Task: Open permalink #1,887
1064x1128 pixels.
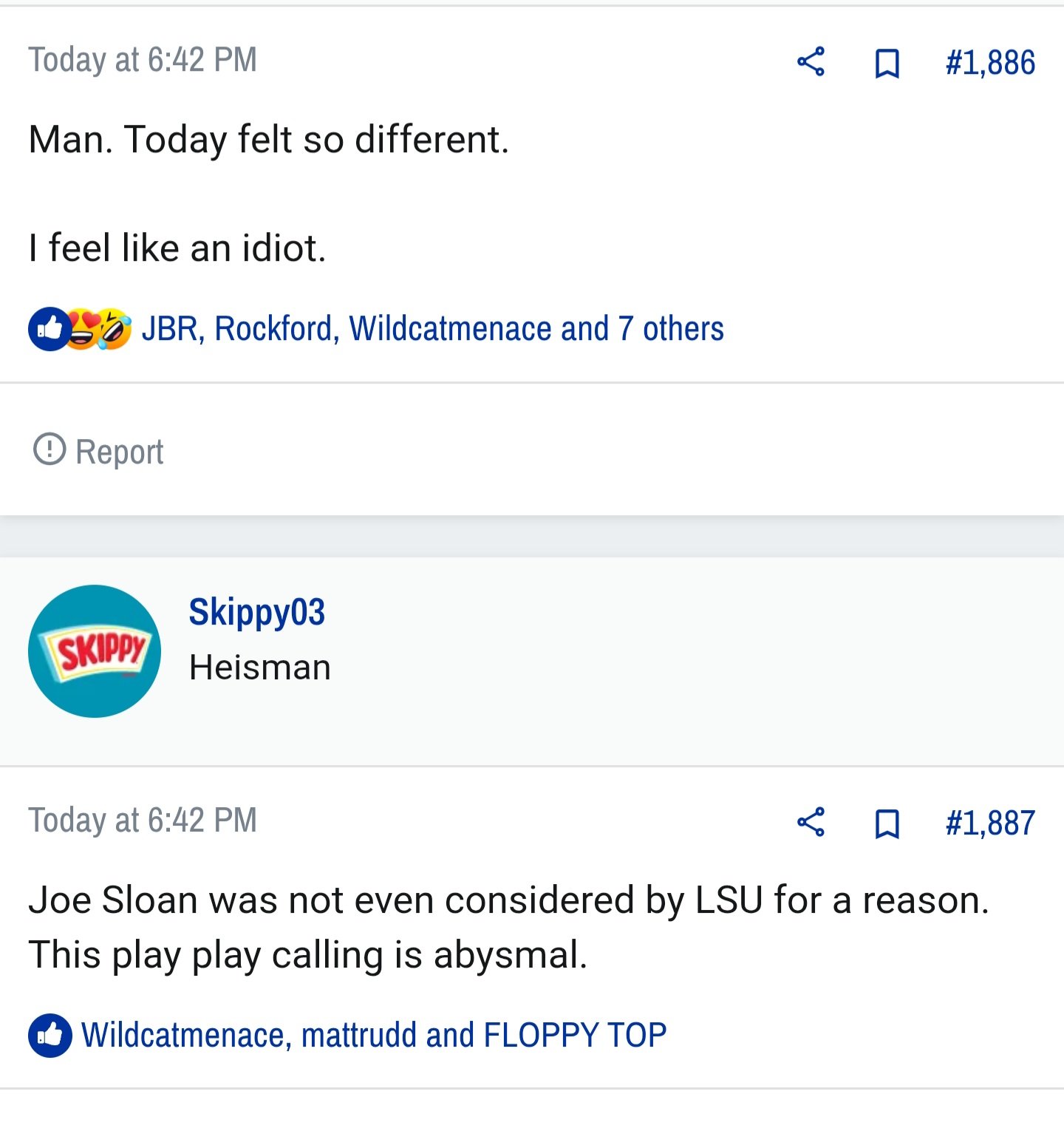Action: 990,823
